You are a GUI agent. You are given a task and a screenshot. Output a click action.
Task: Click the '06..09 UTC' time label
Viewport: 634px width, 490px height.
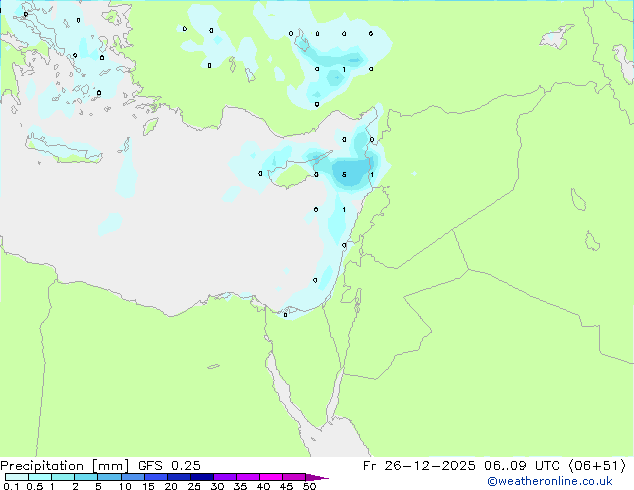coord(522,466)
